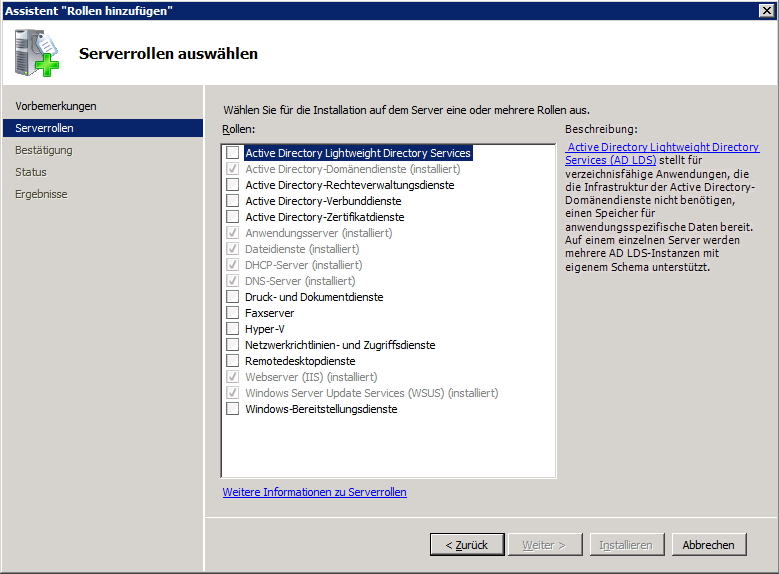Select the 'Hyper-V' label
Screen dimensions: 779x574
pos(265,328)
